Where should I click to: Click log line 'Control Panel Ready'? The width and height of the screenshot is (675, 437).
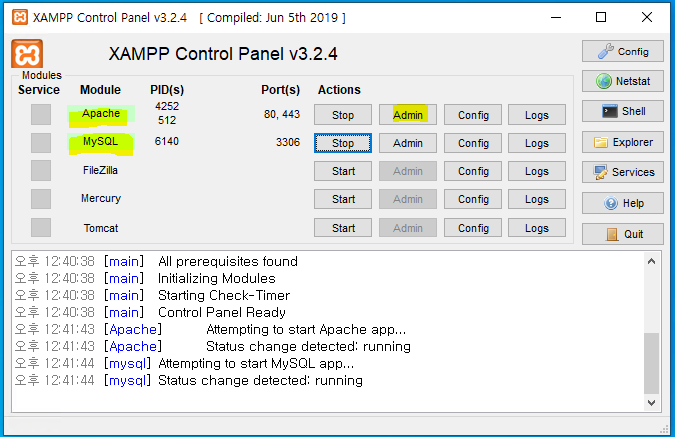click(222, 312)
